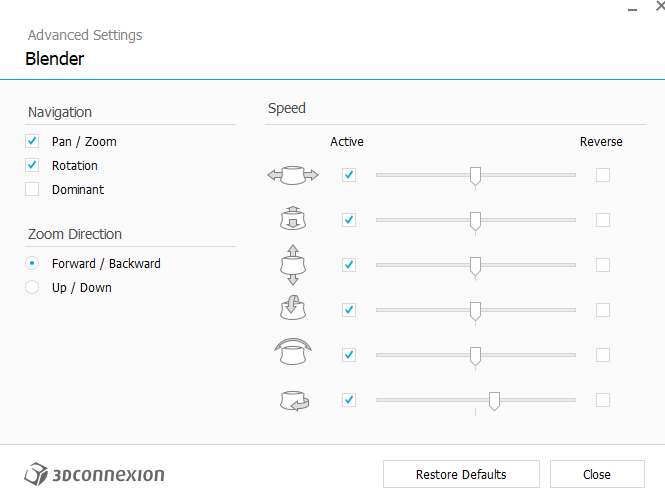Minimize the Advanced Settings window

tap(632, 9)
